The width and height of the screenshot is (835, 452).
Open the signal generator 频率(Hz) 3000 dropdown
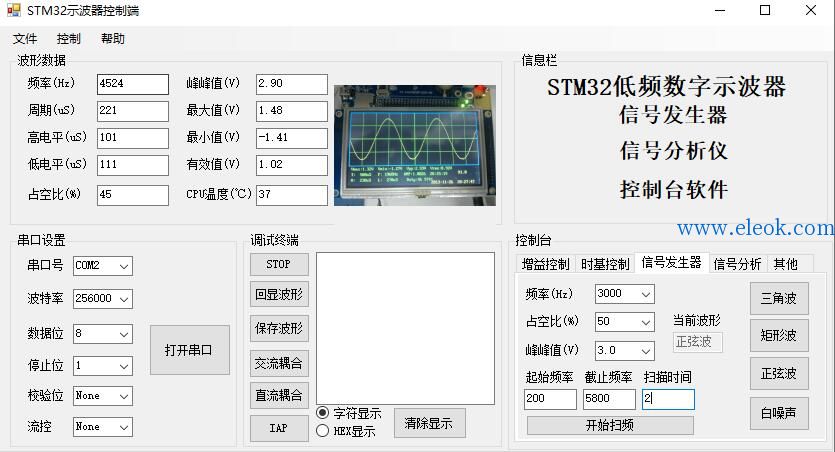click(x=645, y=294)
